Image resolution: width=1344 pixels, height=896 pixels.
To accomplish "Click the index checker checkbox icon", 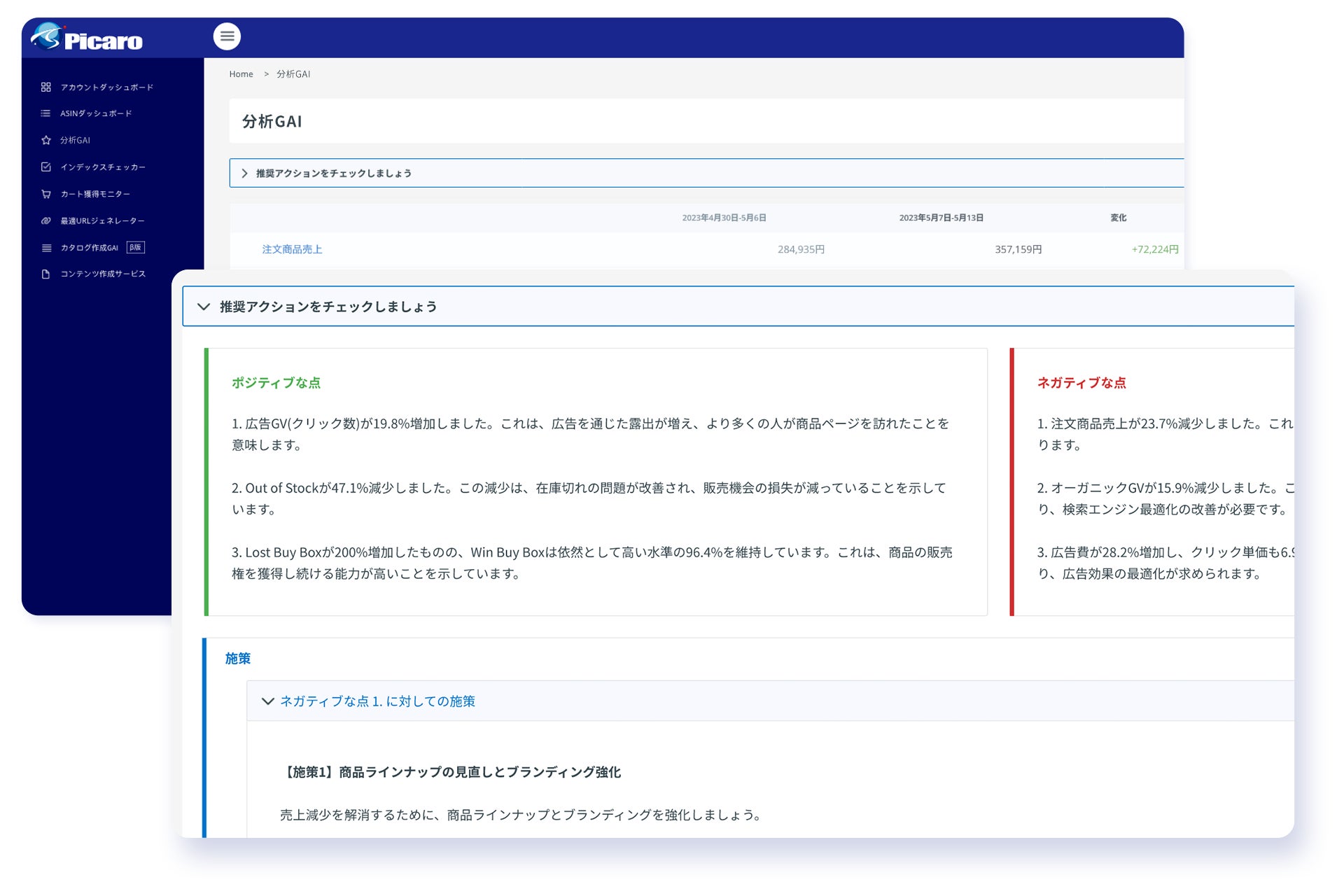I will tap(46, 167).
